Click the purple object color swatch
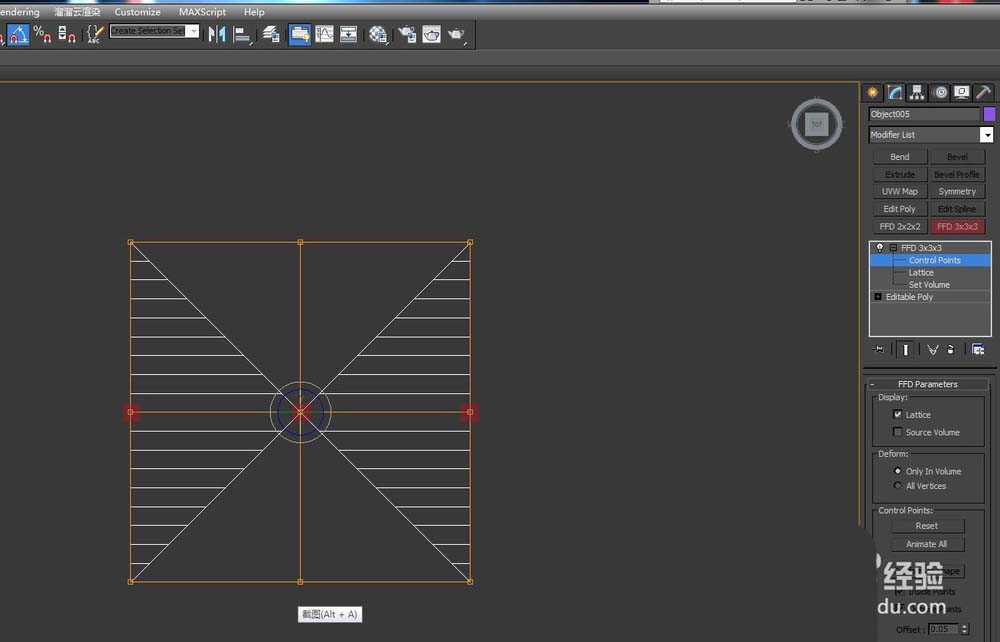Screen dimensions: 1000x642 click(x=989, y=114)
